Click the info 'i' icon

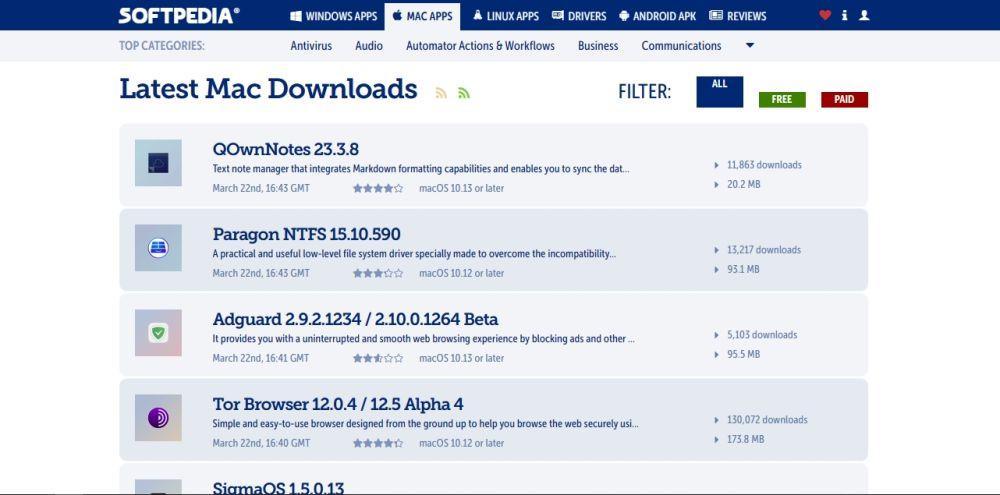[844, 15]
